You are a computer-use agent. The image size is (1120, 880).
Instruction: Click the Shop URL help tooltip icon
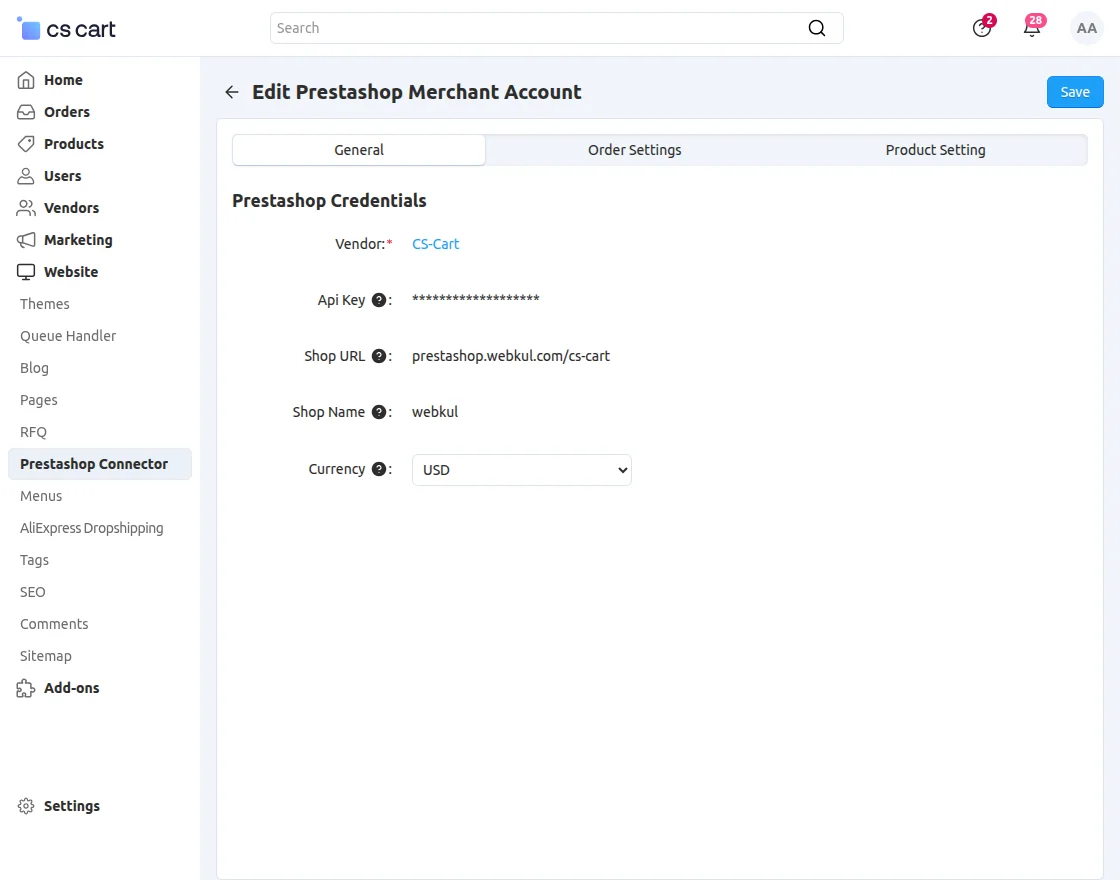click(x=379, y=356)
